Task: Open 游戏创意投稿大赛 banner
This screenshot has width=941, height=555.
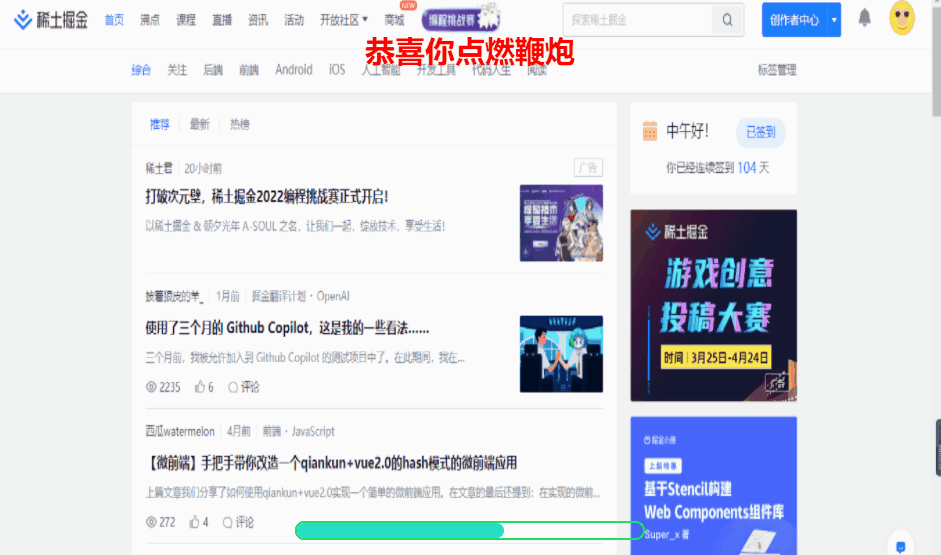Action: click(x=714, y=305)
